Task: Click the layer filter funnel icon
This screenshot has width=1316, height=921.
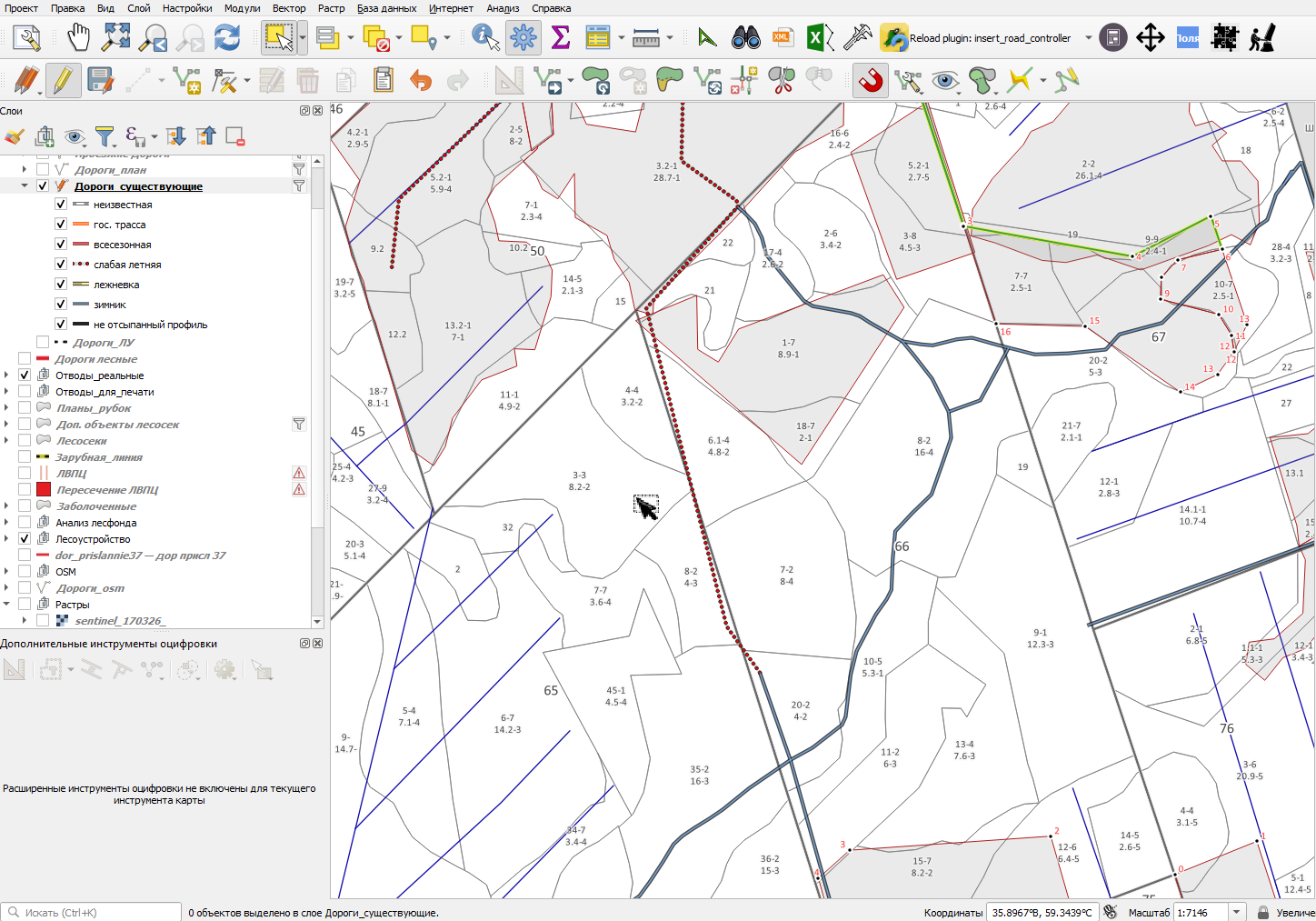Action: point(105,136)
